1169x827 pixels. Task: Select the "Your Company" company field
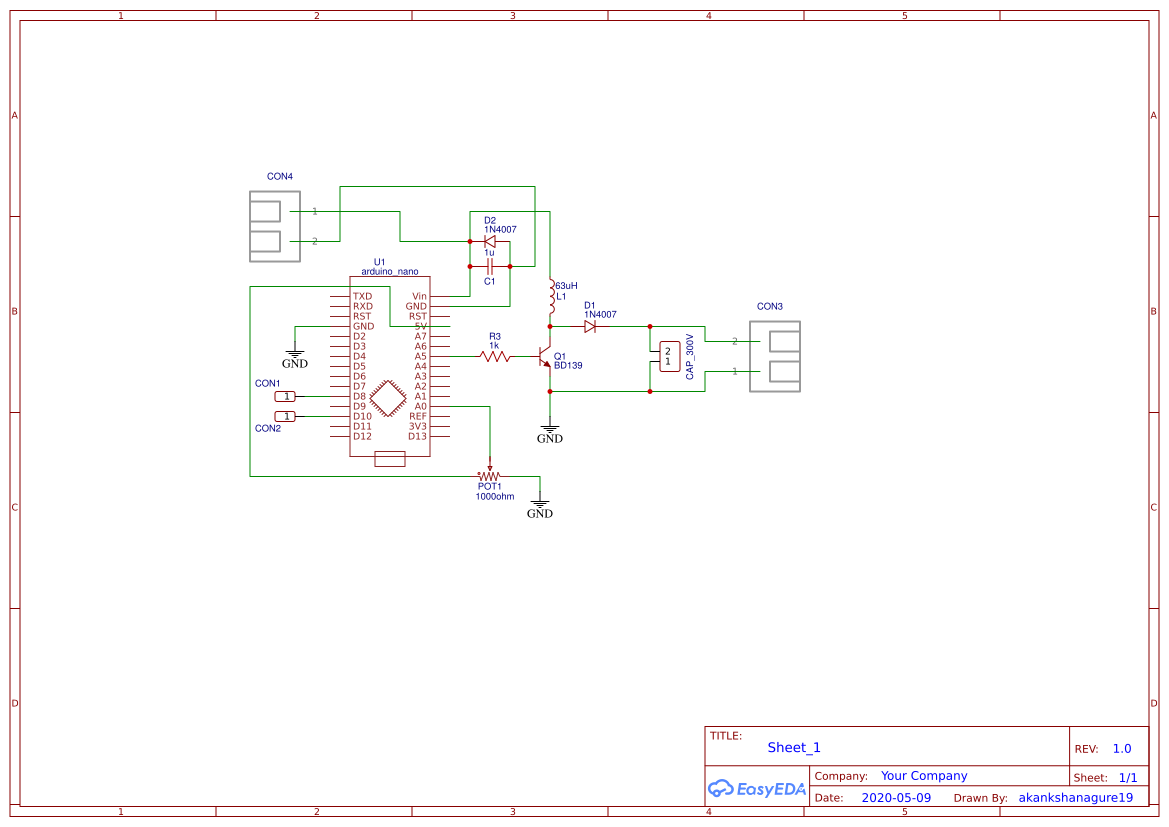pyautogui.click(x=924, y=776)
